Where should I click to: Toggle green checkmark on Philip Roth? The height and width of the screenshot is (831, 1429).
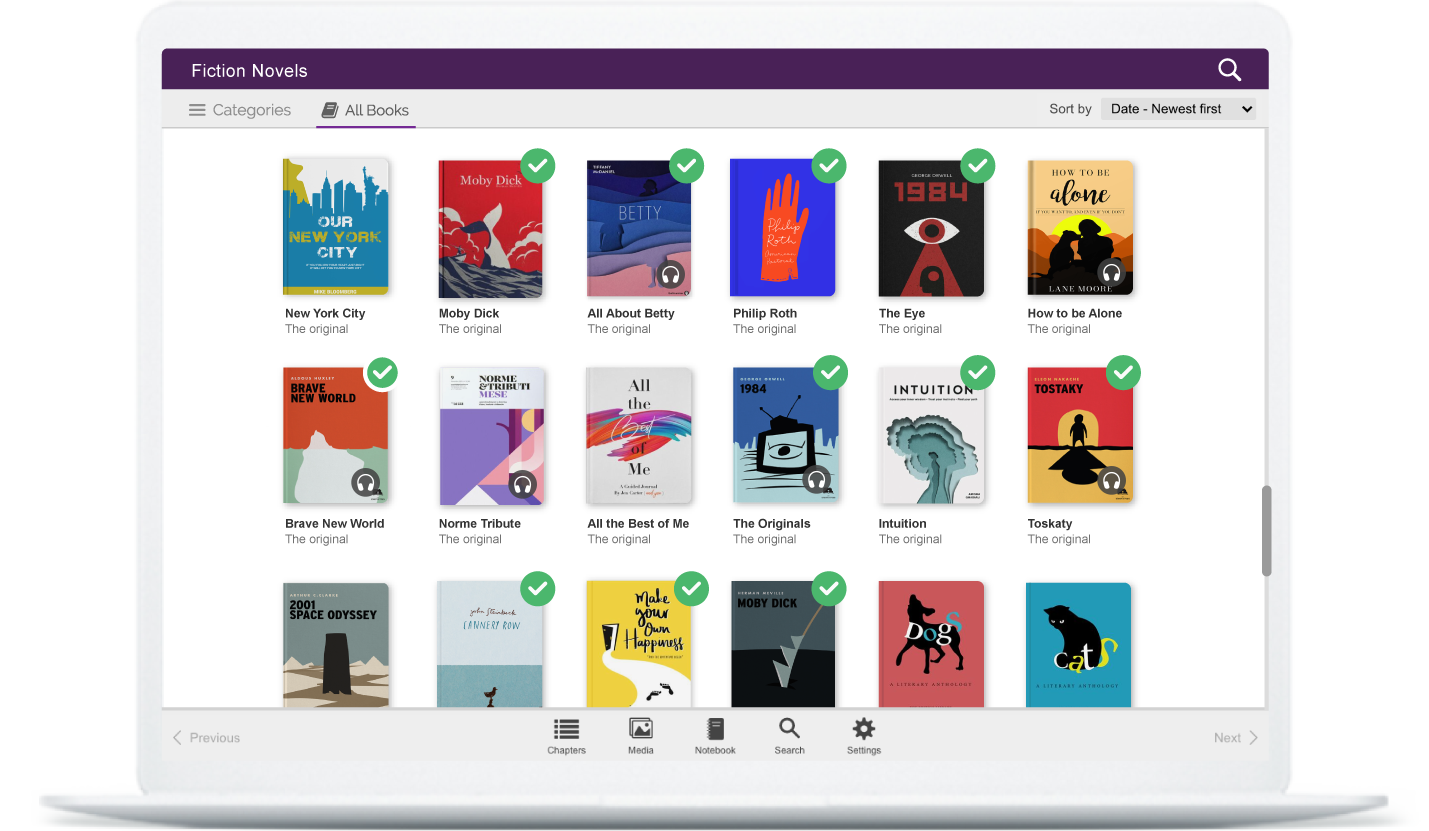pyautogui.click(x=828, y=165)
